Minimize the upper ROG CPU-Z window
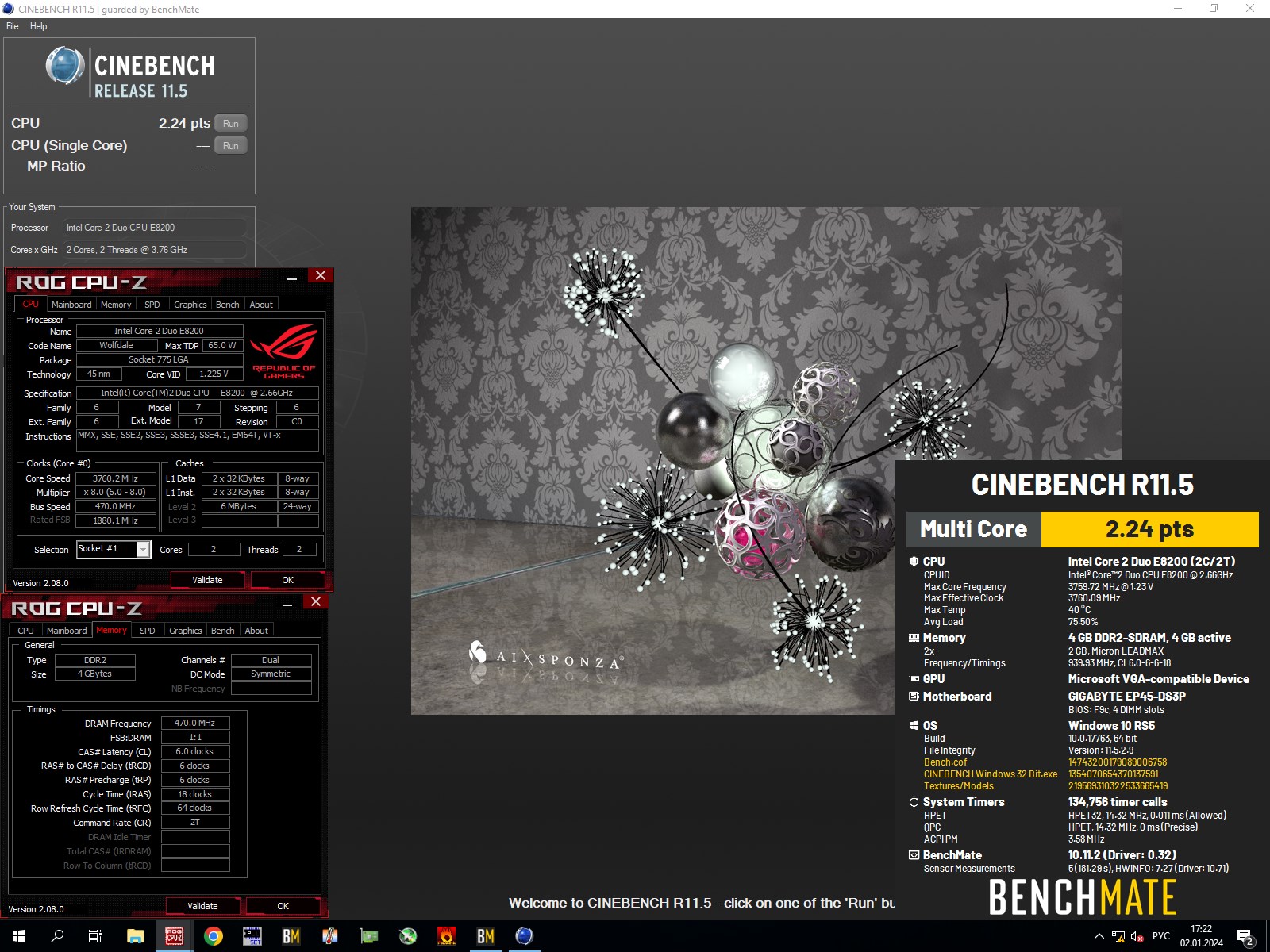The image size is (1270, 952). [x=292, y=277]
